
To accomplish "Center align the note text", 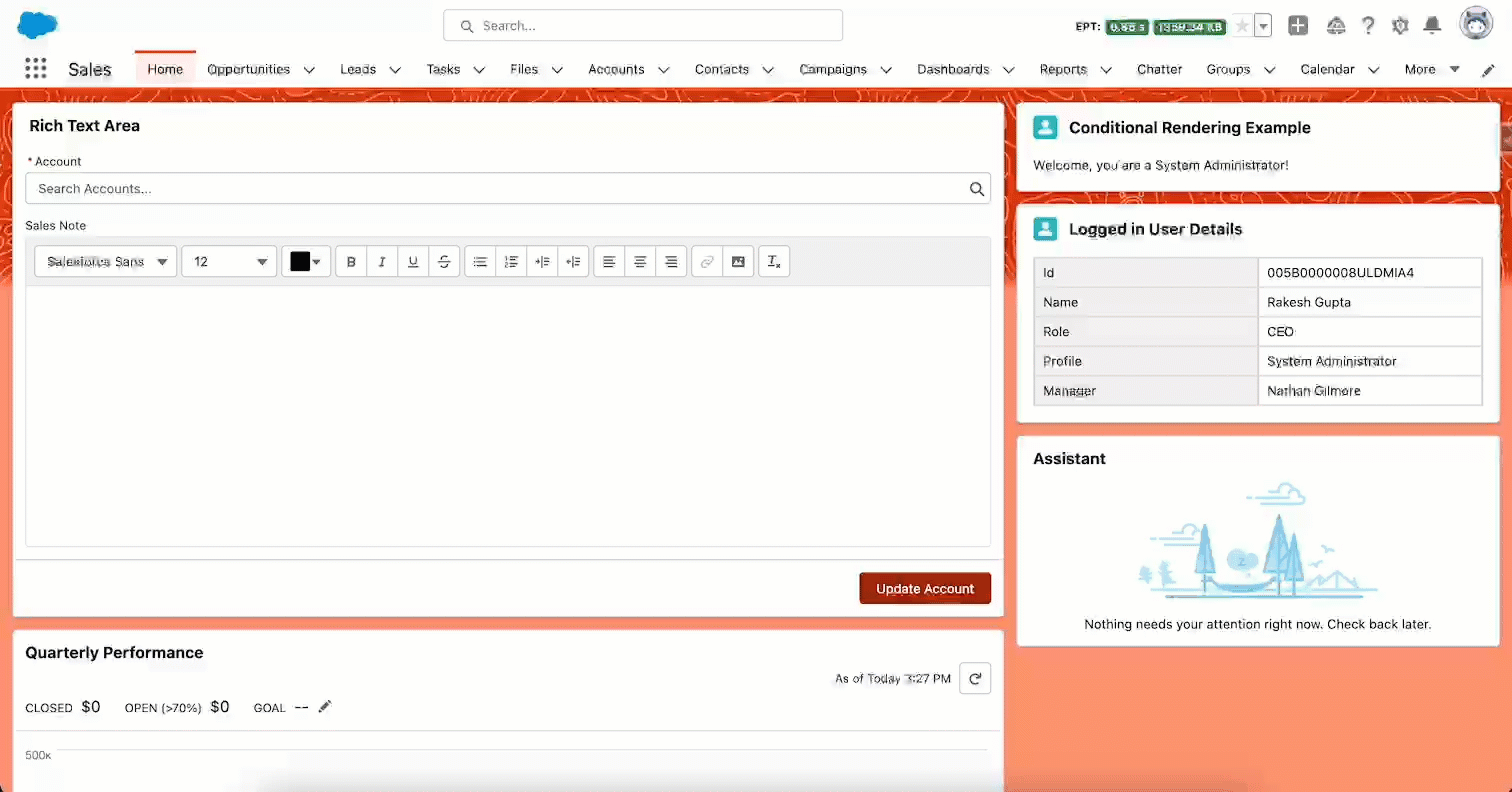I will tap(640, 261).
